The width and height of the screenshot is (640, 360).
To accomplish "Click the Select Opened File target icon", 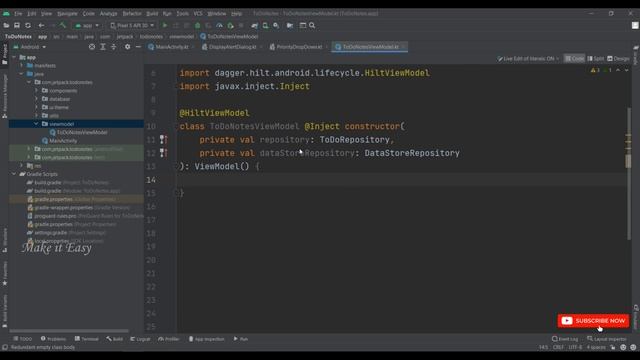I will coord(92,47).
